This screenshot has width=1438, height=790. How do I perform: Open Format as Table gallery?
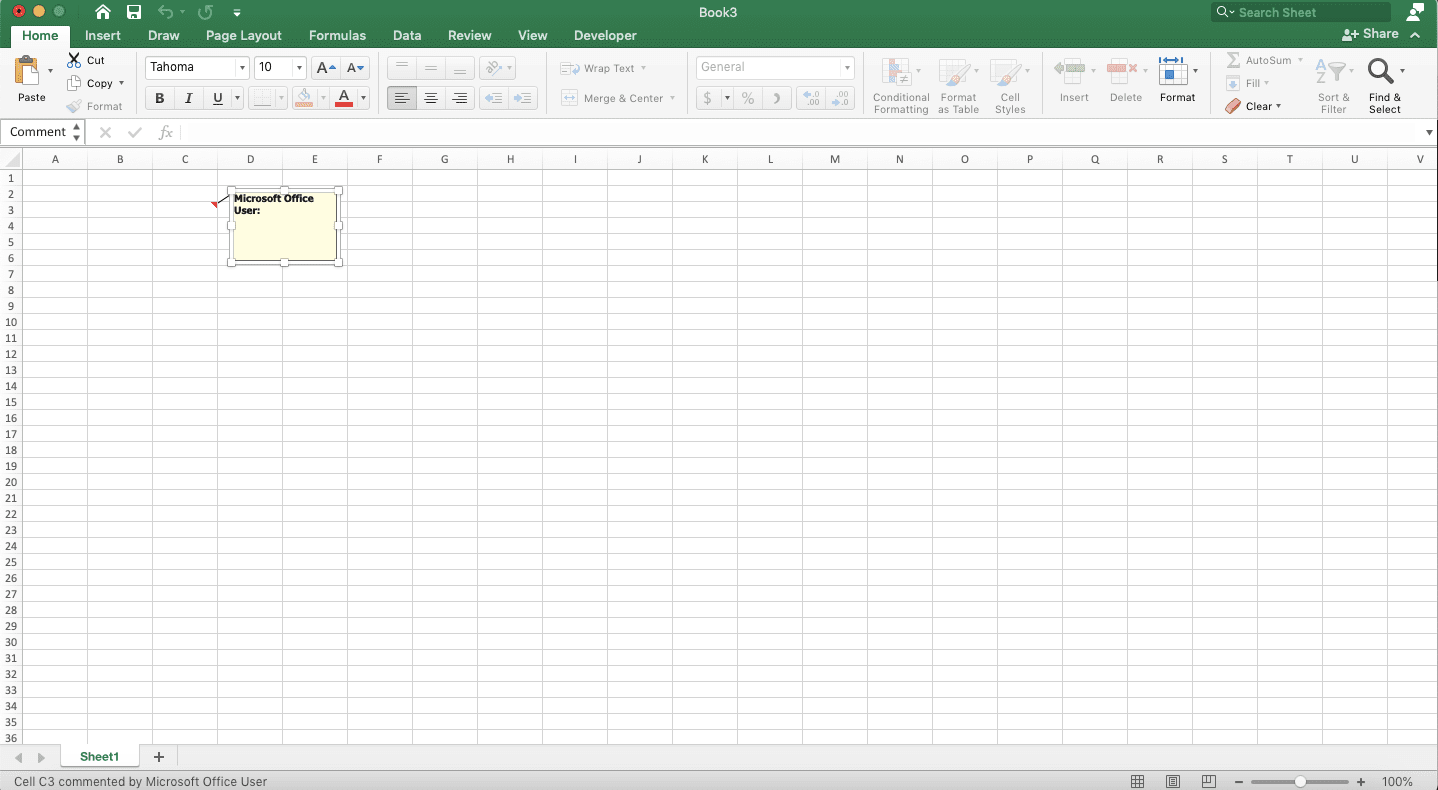pos(958,86)
